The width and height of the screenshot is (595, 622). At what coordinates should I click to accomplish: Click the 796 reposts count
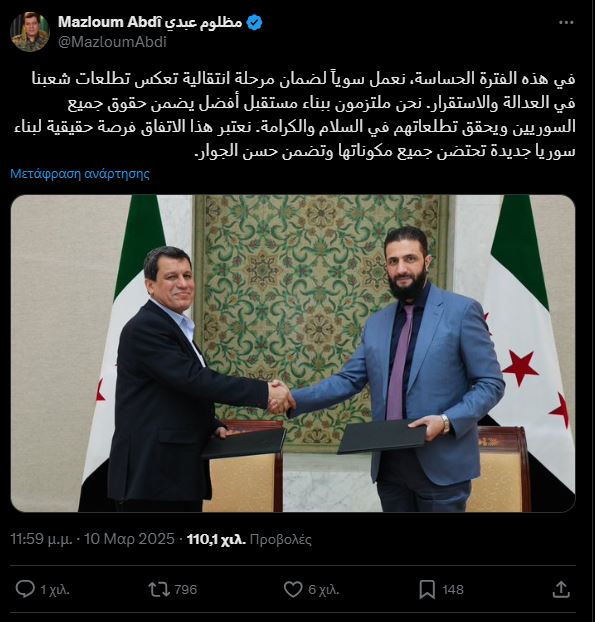[186, 589]
